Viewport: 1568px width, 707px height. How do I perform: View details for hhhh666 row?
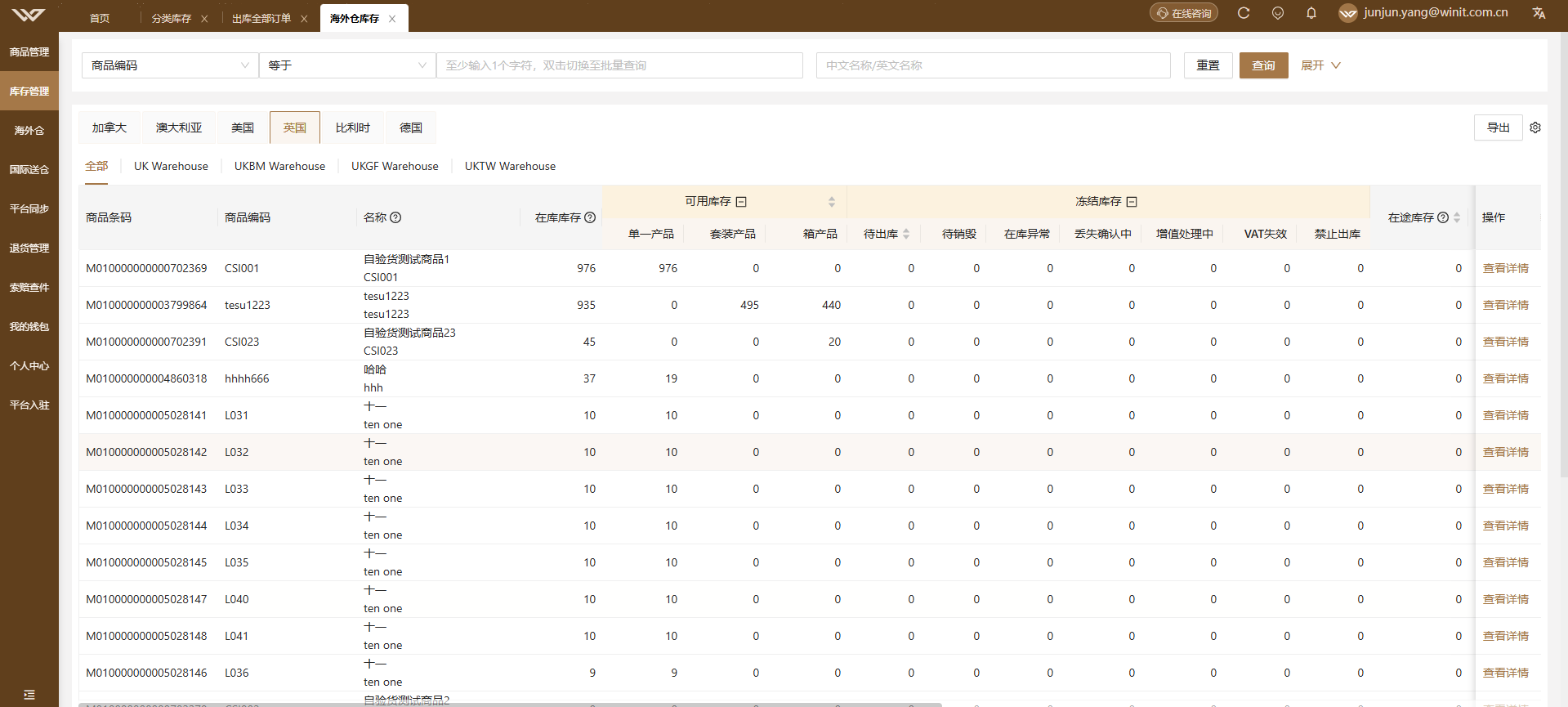(1505, 378)
